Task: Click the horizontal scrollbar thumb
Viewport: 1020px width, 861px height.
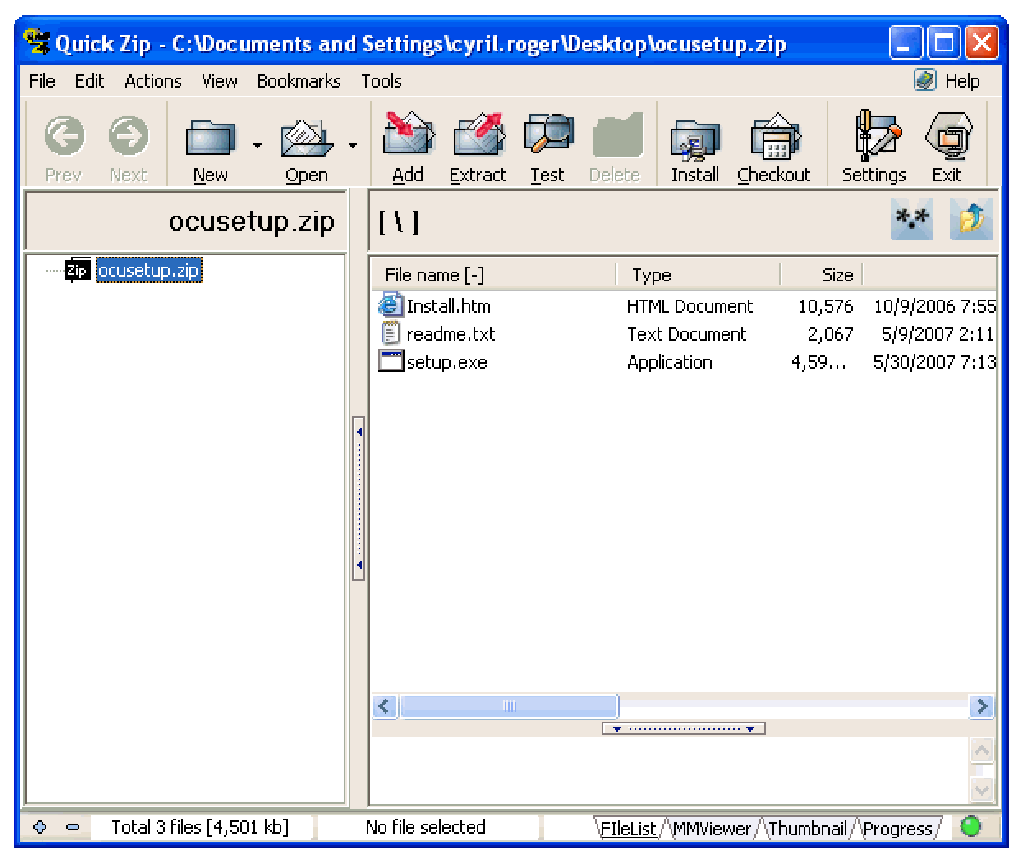Action: [509, 706]
